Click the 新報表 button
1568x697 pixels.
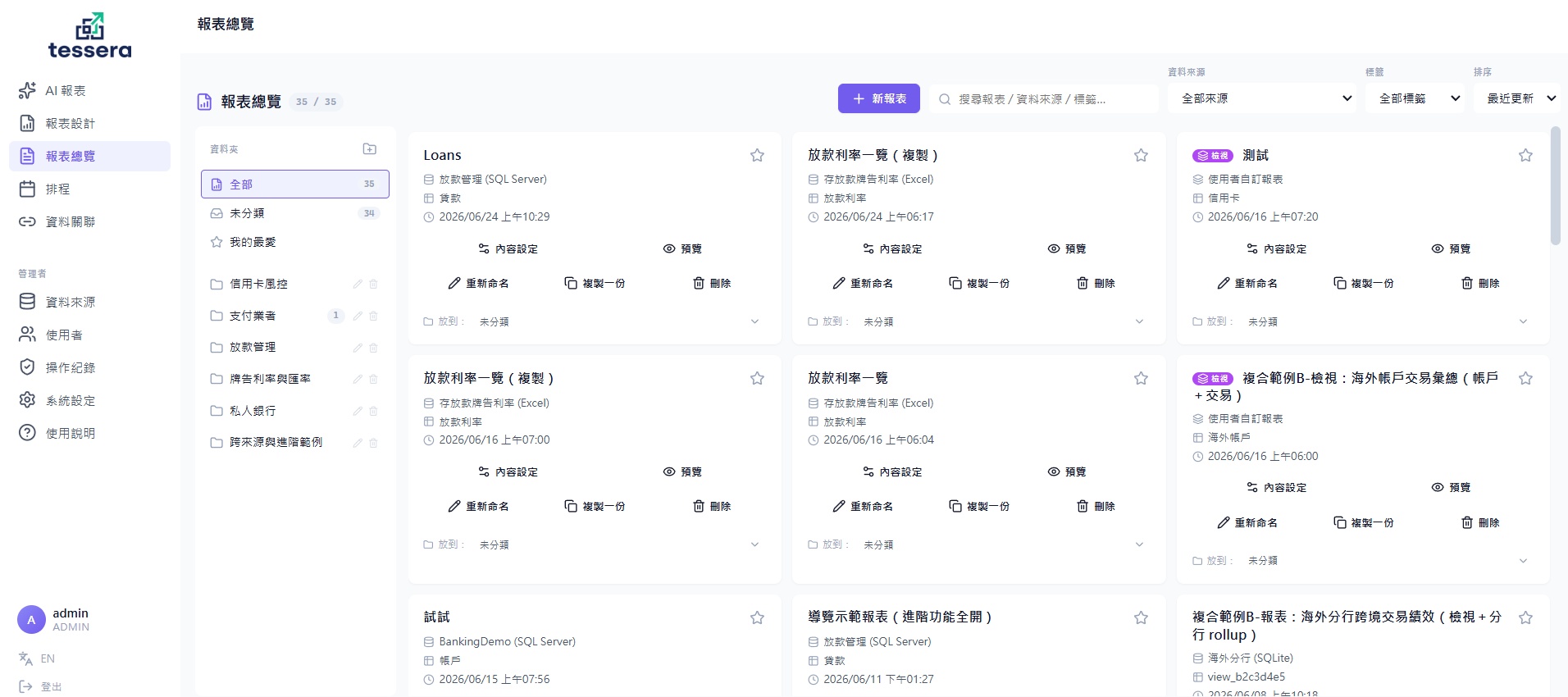coord(879,98)
